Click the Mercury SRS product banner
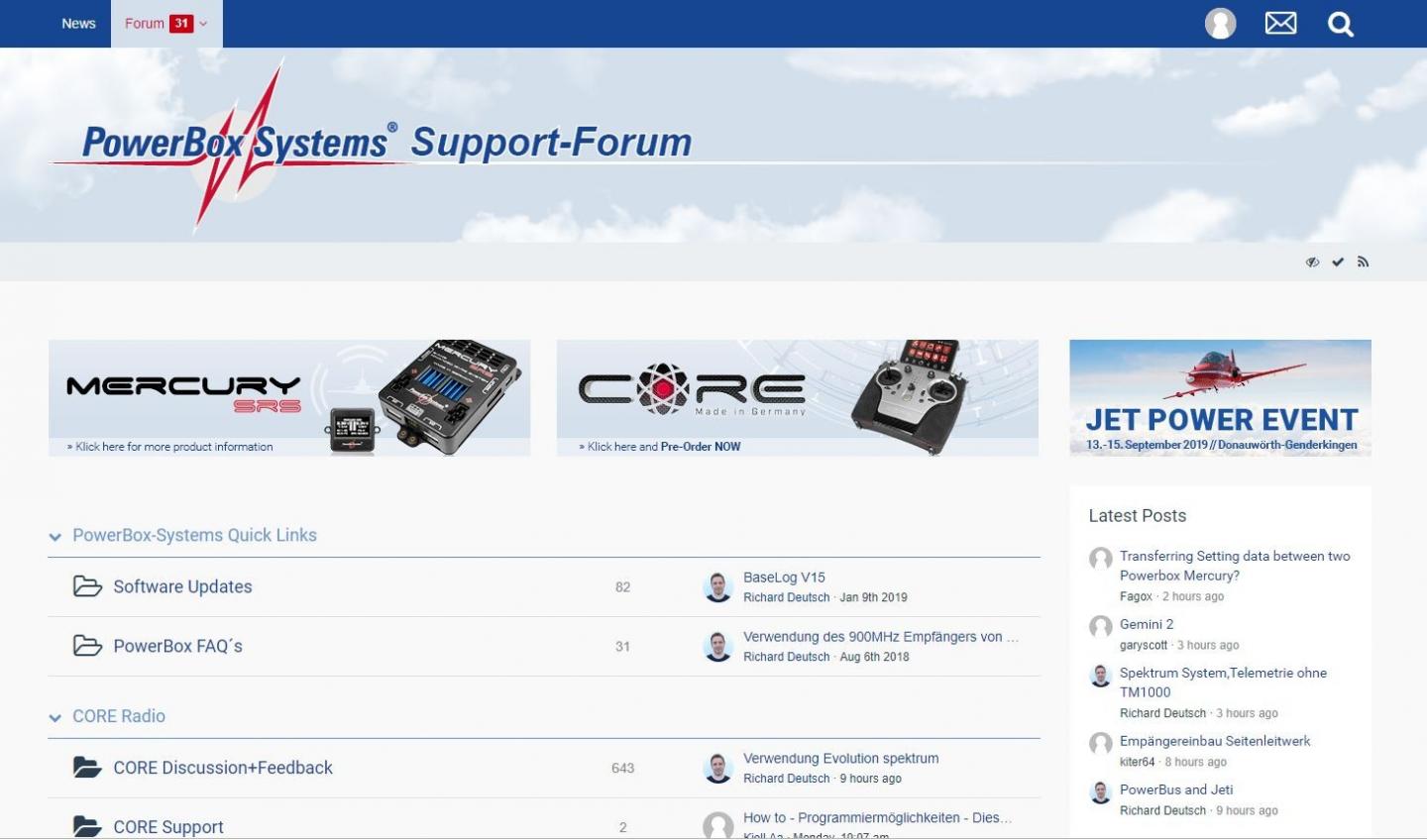The image size is (1427, 840). 289,398
